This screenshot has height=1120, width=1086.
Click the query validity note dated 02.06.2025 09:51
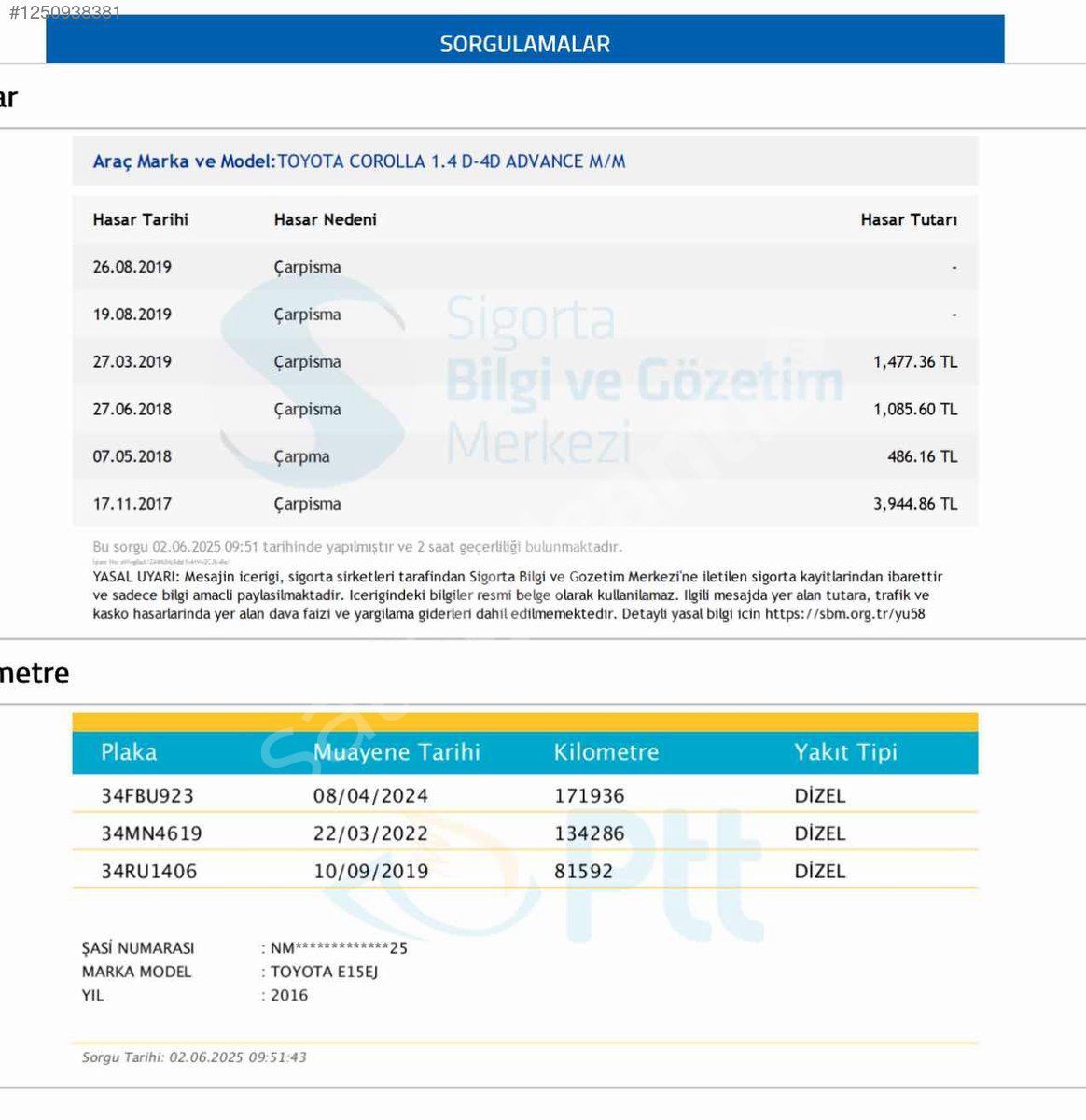coord(357,547)
